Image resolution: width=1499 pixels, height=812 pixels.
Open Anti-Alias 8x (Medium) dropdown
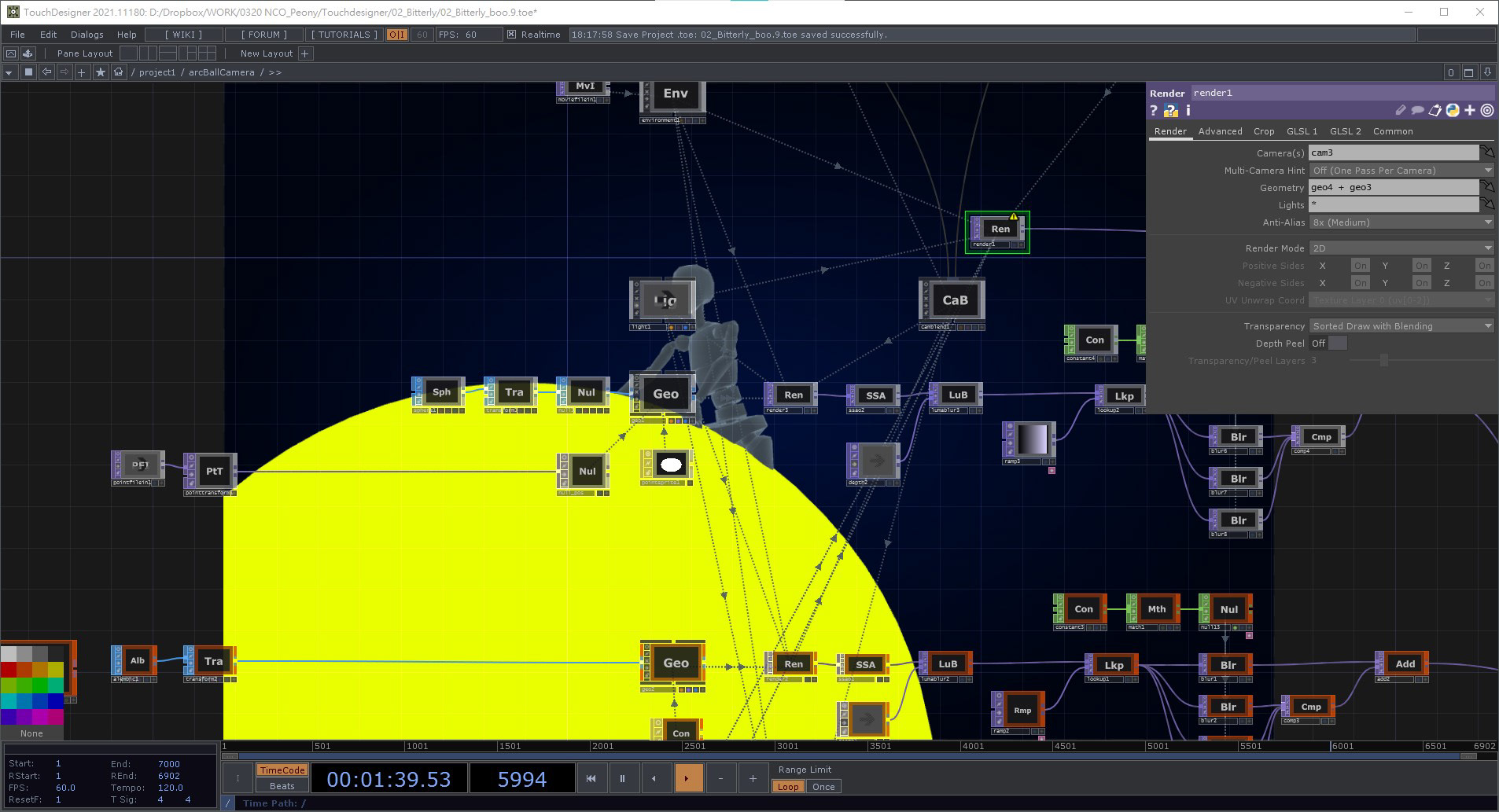tap(1401, 222)
